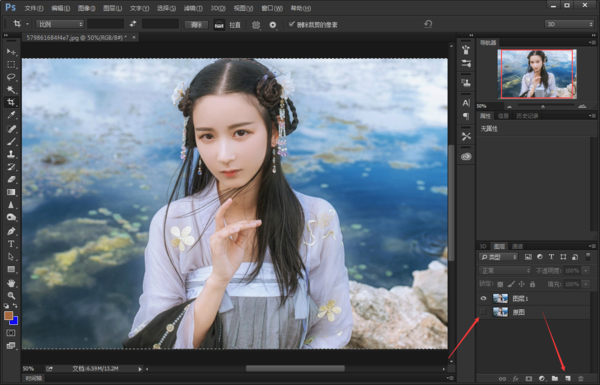
Task: Create a new layer icon
Action: click(567, 378)
